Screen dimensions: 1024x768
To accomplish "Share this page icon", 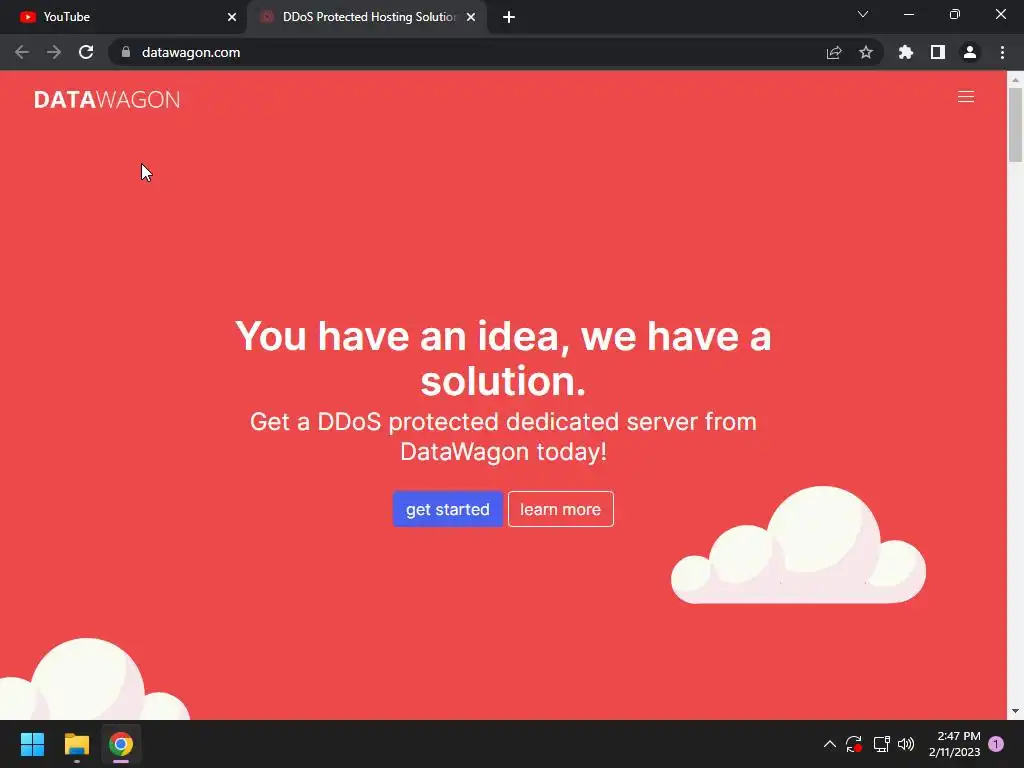I will coord(834,52).
